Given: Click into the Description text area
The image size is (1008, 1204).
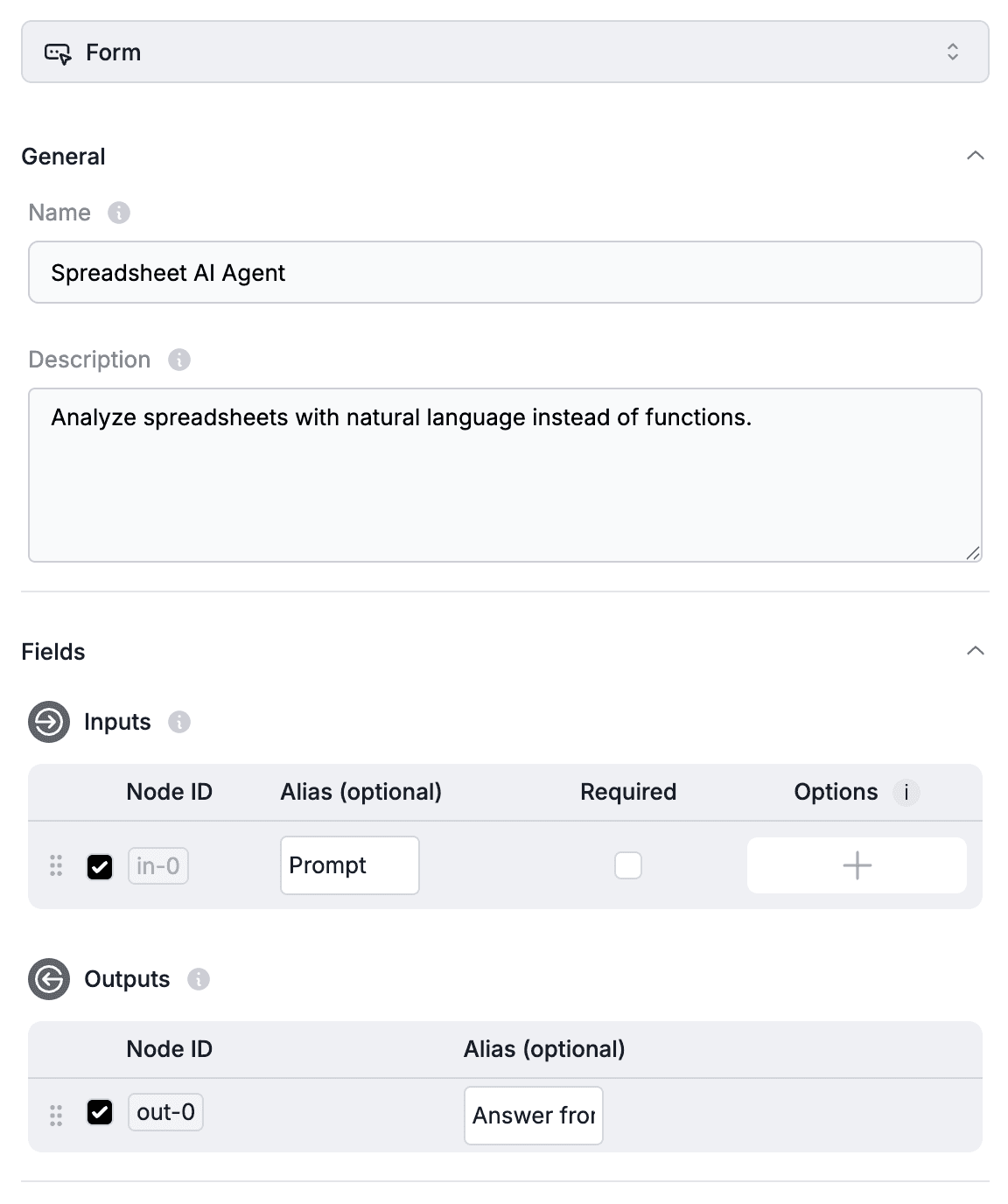Looking at the screenshot, I should pos(505,475).
